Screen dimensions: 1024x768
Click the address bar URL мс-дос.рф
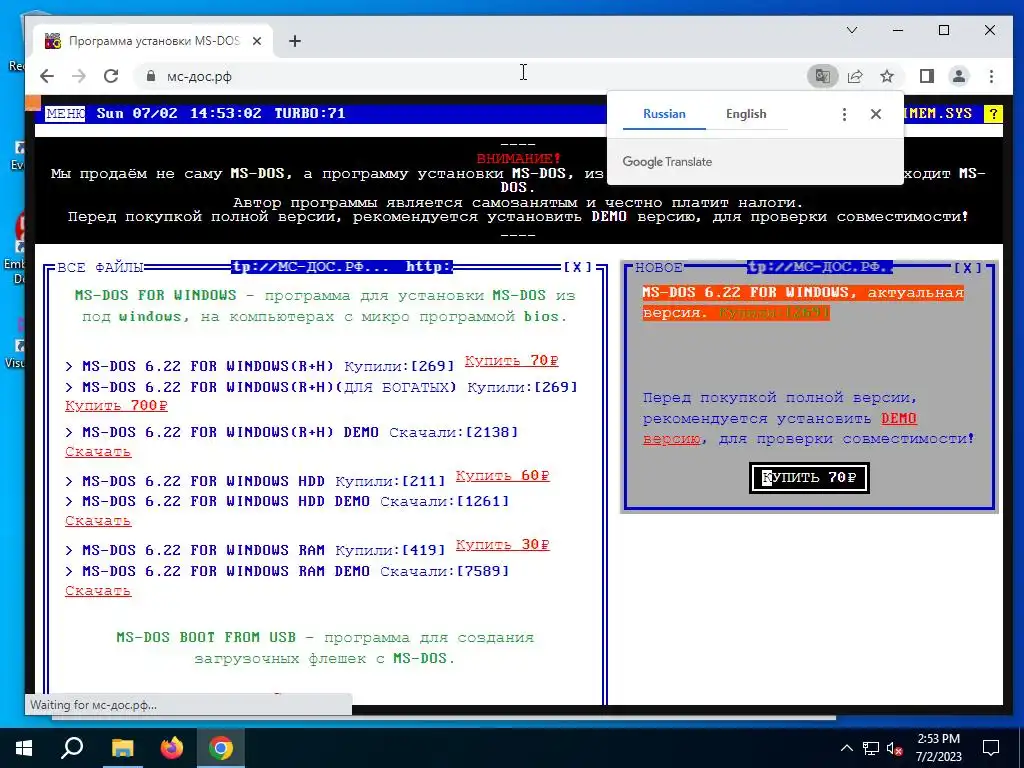pyautogui.click(x=199, y=76)
